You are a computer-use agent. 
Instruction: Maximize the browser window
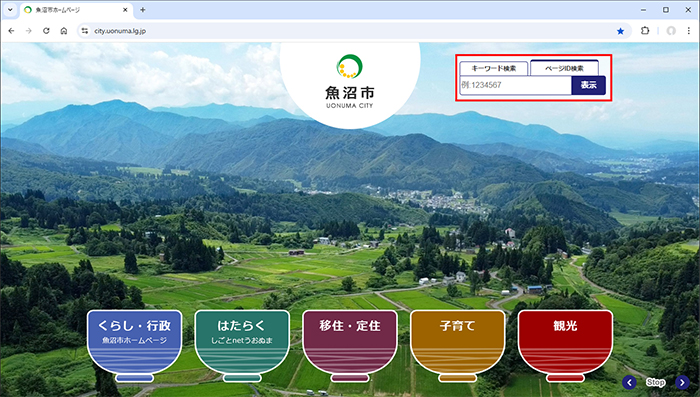pyautogui.click(x=666, y=10)
